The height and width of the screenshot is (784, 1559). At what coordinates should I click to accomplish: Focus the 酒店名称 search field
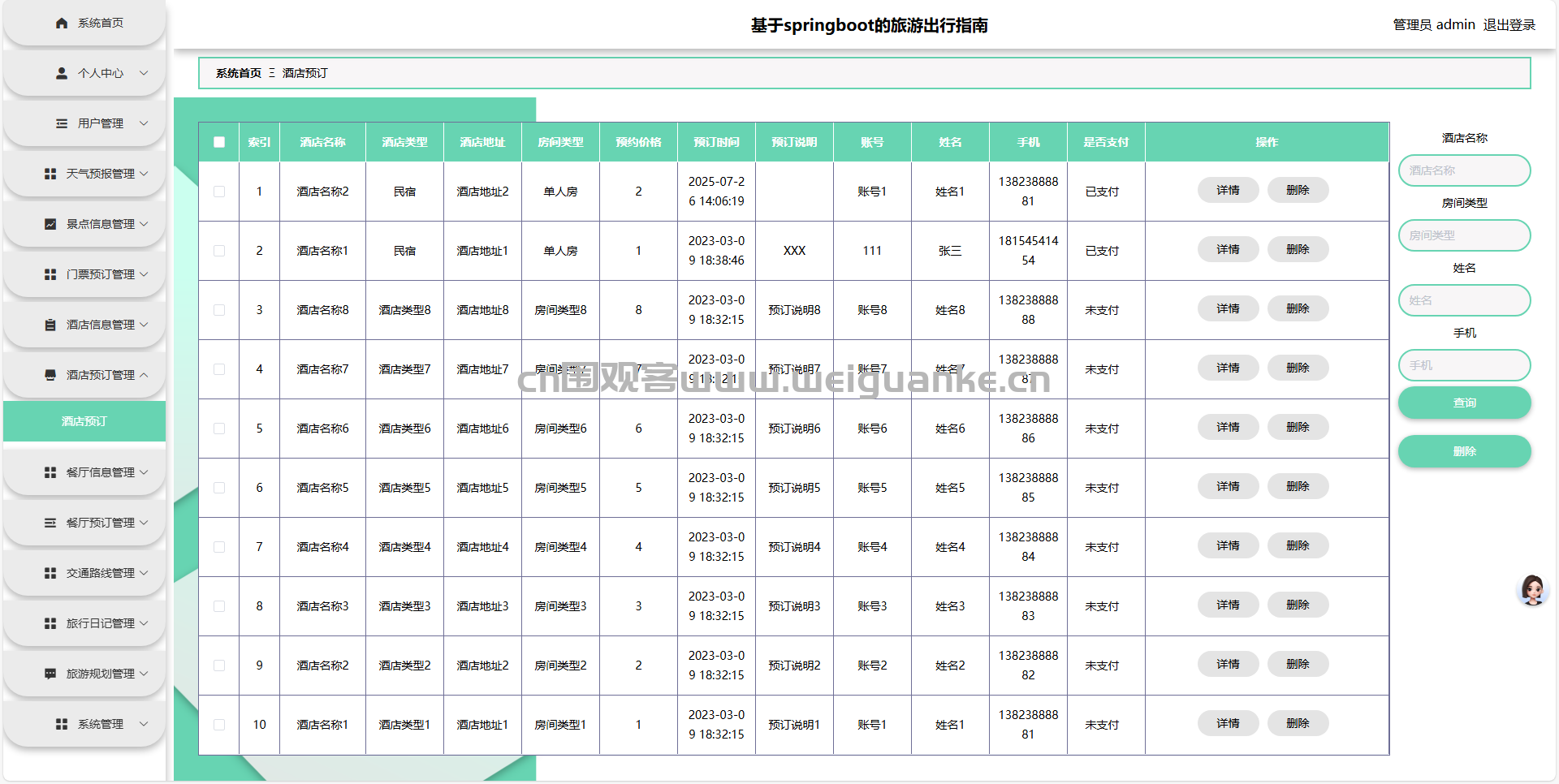click(x=1464, y=170)
